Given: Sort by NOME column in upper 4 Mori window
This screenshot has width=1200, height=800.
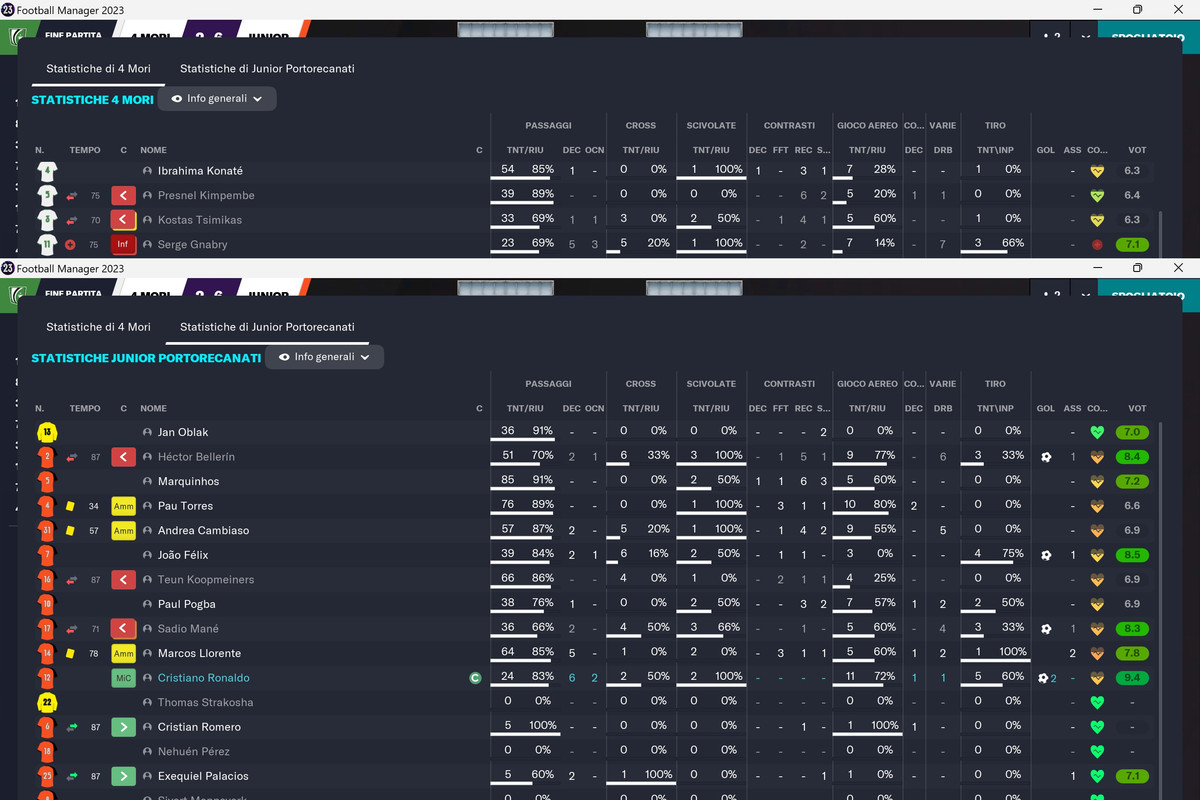Looking at the screenshot, I should [154, 150].
